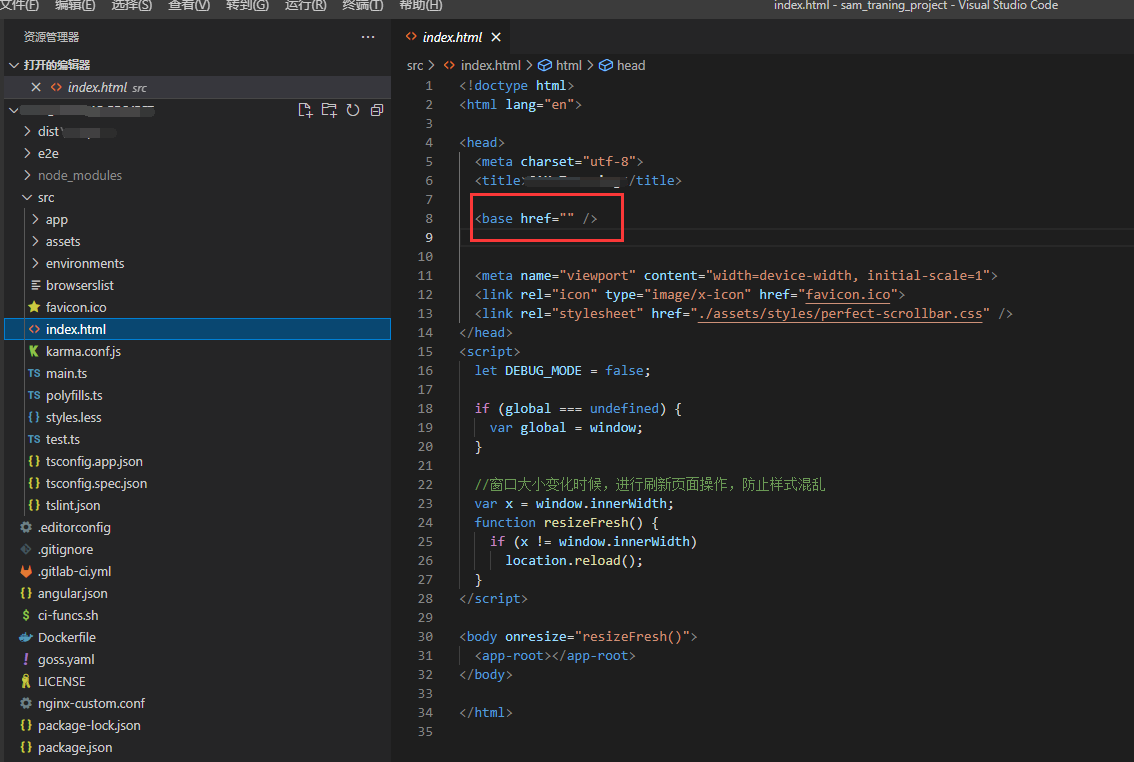Screen dimensions: 1134x762
Task: Click the git icon beside .gitignore
Action: 26,549
